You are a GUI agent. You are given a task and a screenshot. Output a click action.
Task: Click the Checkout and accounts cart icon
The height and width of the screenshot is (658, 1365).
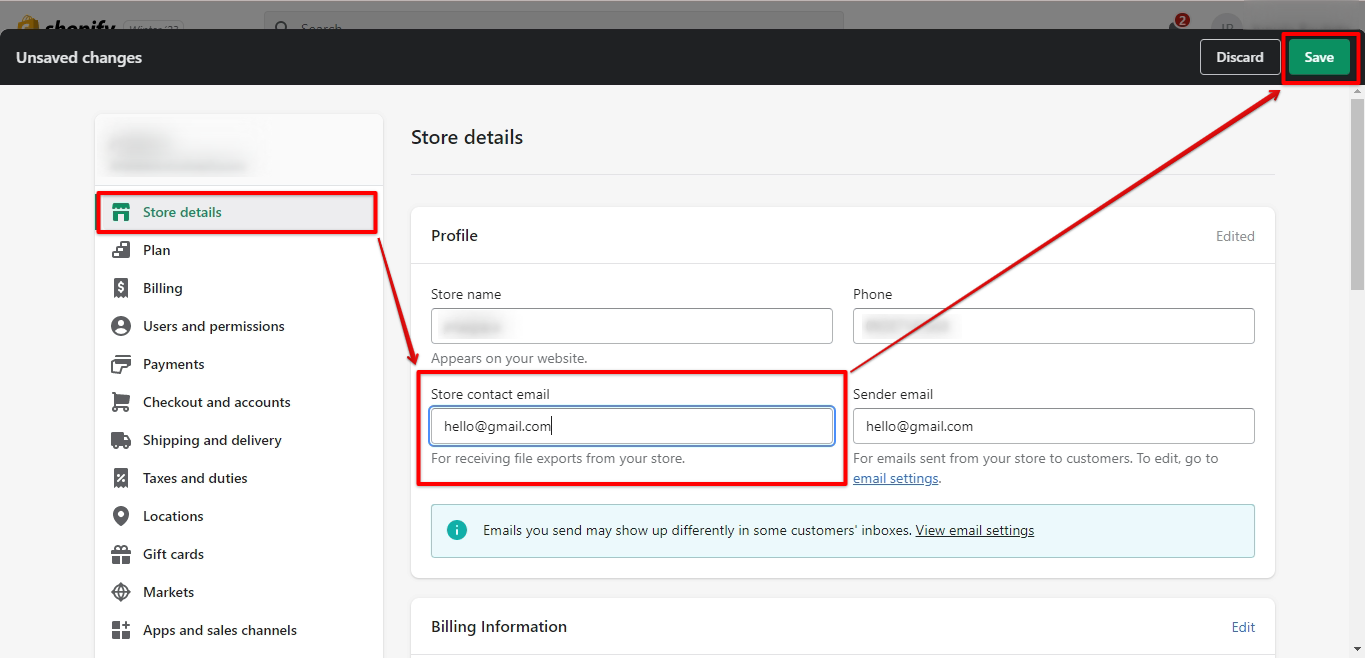(x=121, y=402)
